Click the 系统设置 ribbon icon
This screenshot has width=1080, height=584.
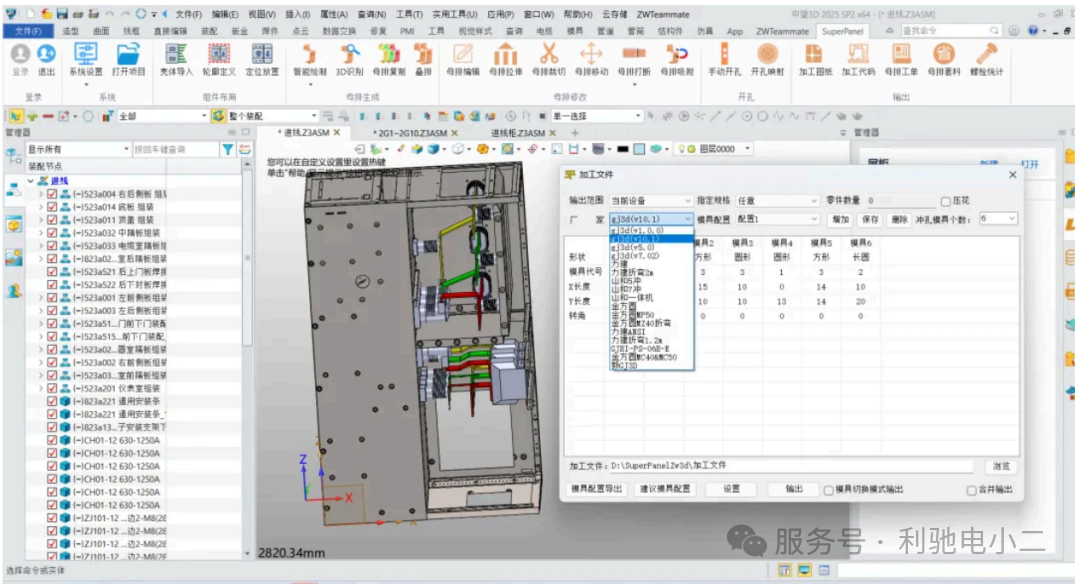coord(85,60)
